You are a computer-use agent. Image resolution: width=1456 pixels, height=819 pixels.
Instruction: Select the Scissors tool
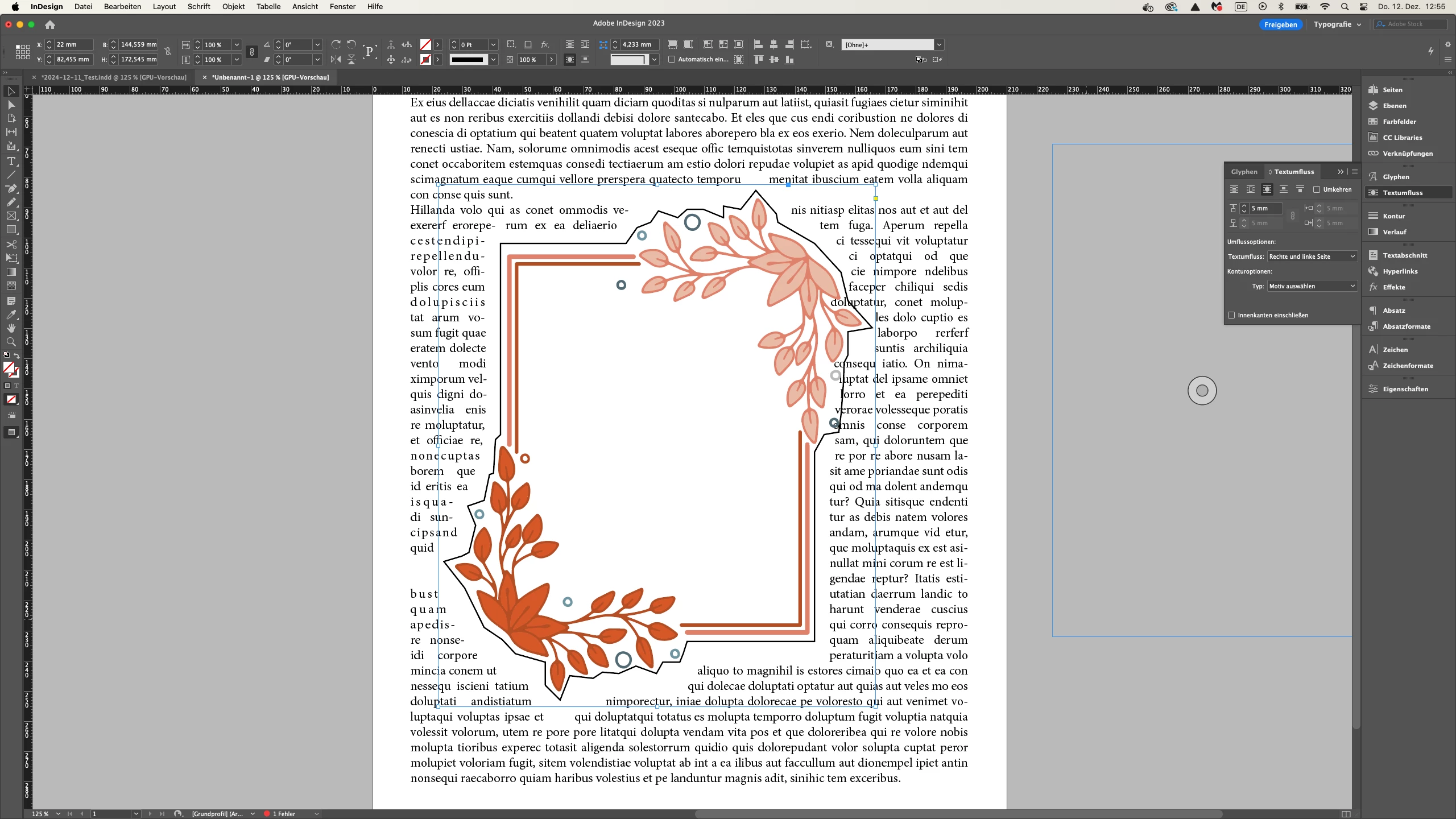(x=11, y=244)
